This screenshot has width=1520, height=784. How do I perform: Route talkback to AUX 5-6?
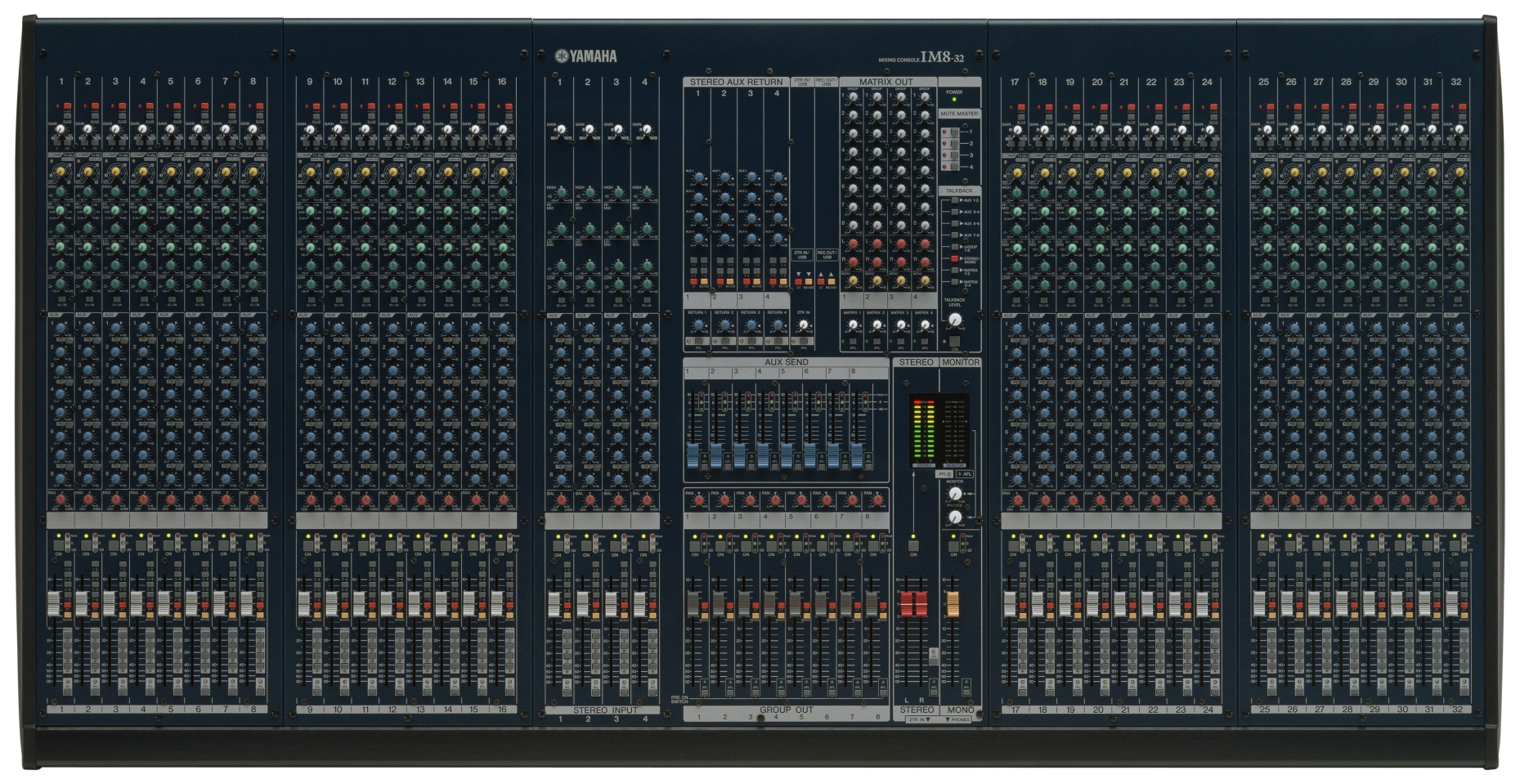954,223
